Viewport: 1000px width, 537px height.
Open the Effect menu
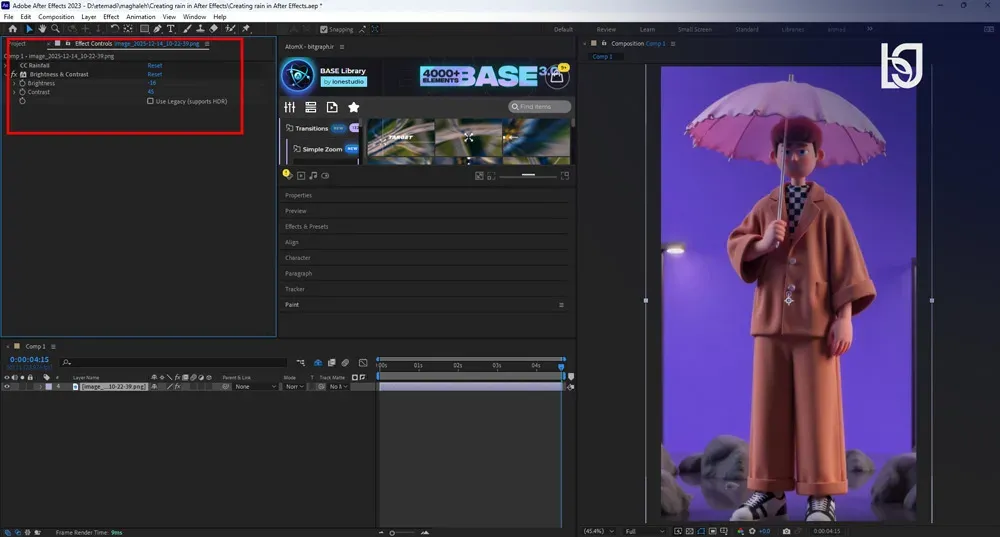pos(111,17)
